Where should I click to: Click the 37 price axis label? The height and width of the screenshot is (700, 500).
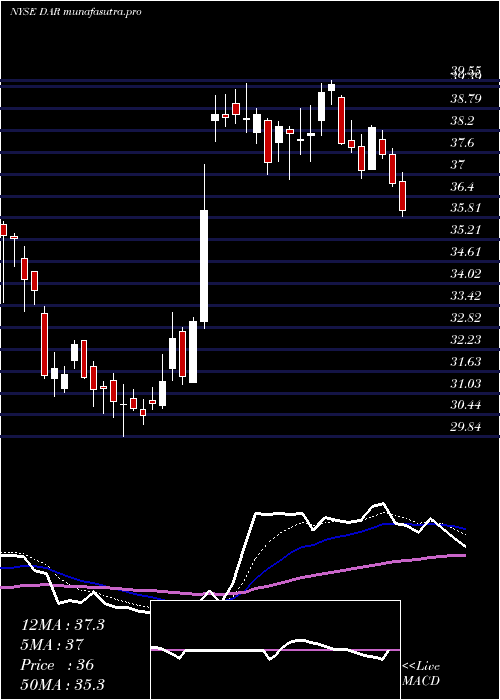click(457, 164)
